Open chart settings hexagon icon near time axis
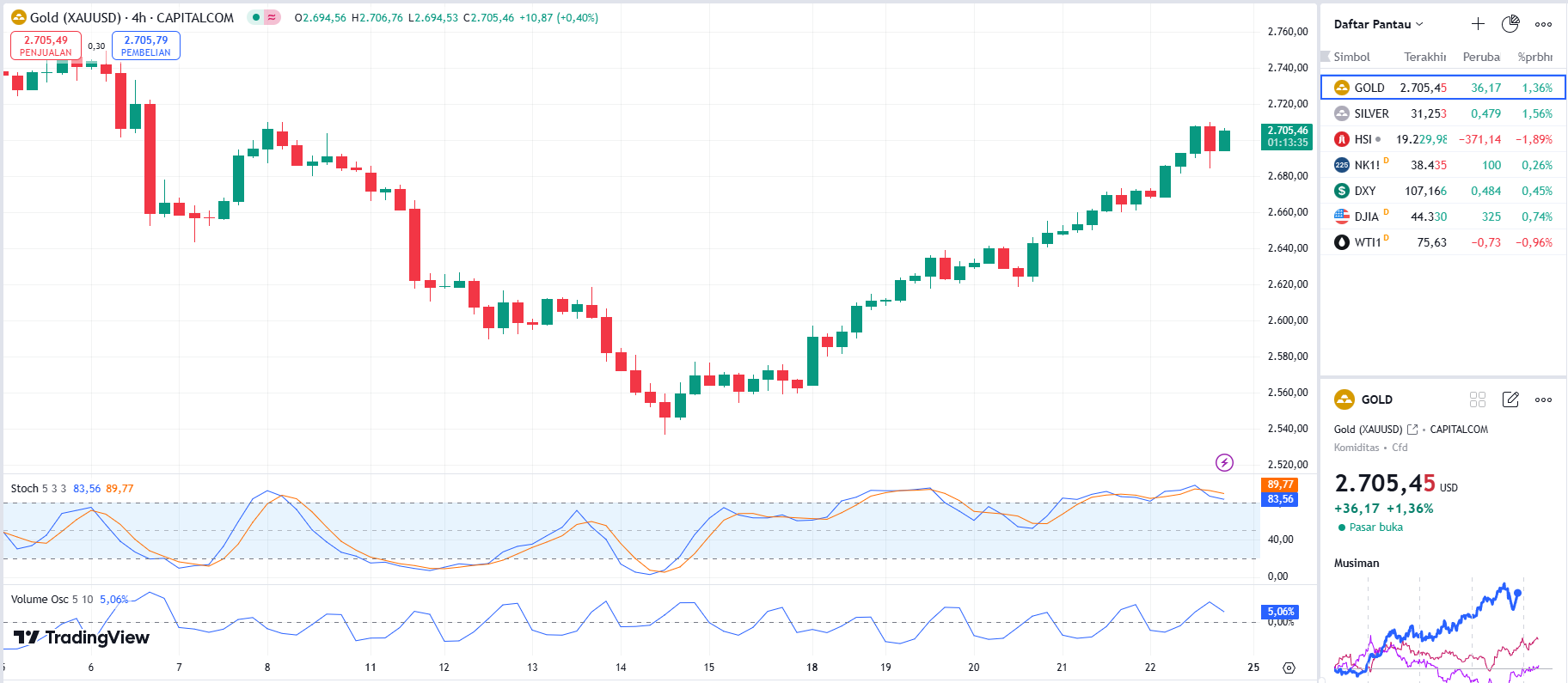Viewport: 1568px width, 683px height. click(1289, 668)
